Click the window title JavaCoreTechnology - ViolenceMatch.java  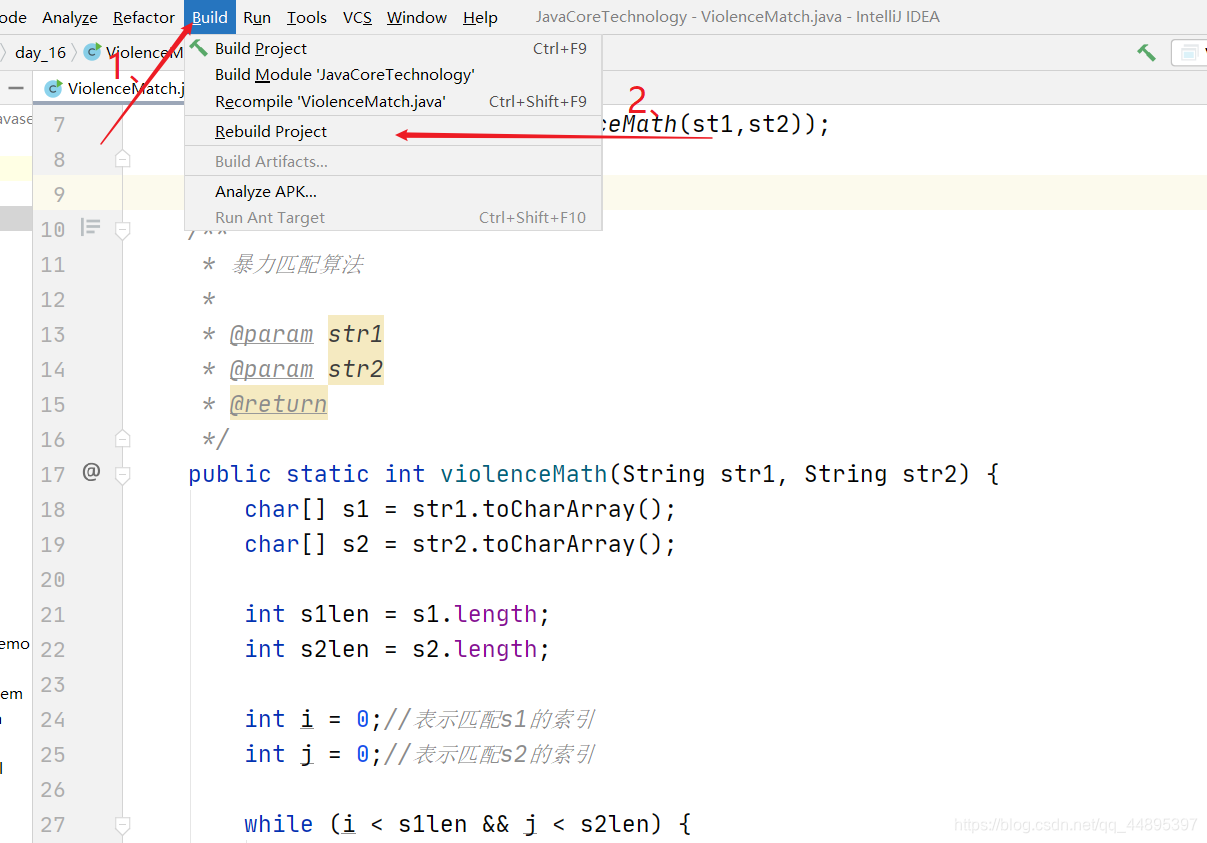coord(737,17)
